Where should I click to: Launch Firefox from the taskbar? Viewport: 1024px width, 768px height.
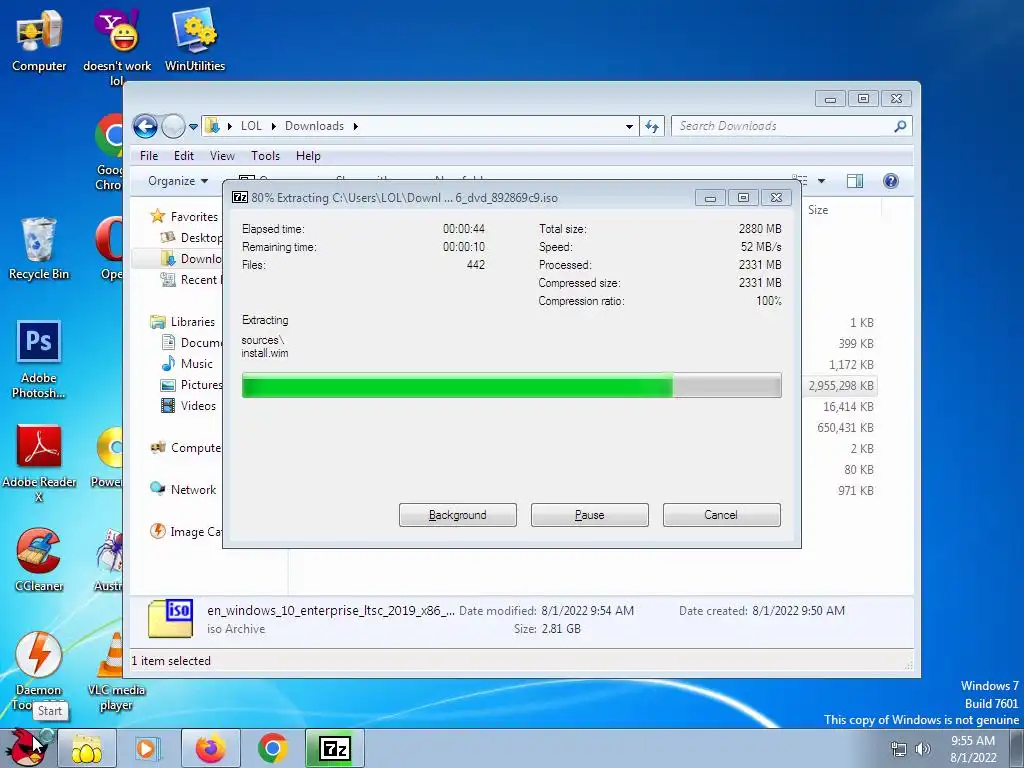[210, 748]
